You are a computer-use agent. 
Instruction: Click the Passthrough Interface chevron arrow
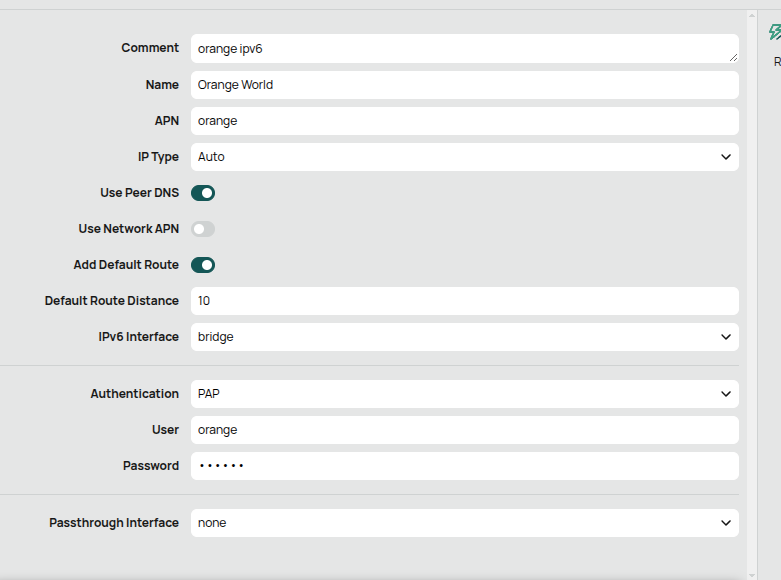726,523
